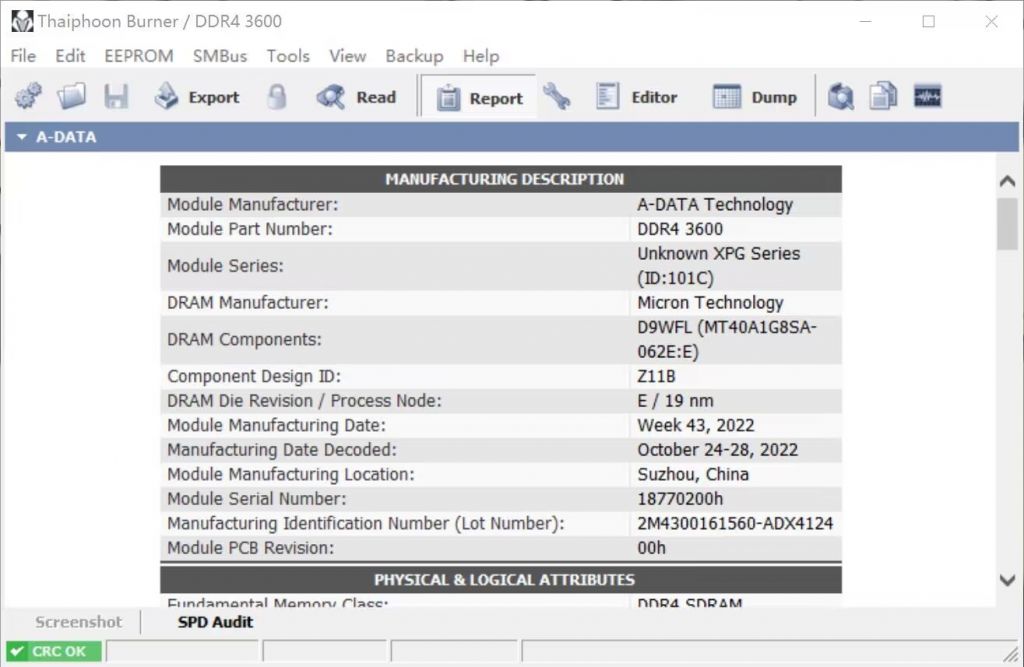Click the scrollbar down arrow
This screenshot has width=1024, height=667.
tap(1007, 580)
